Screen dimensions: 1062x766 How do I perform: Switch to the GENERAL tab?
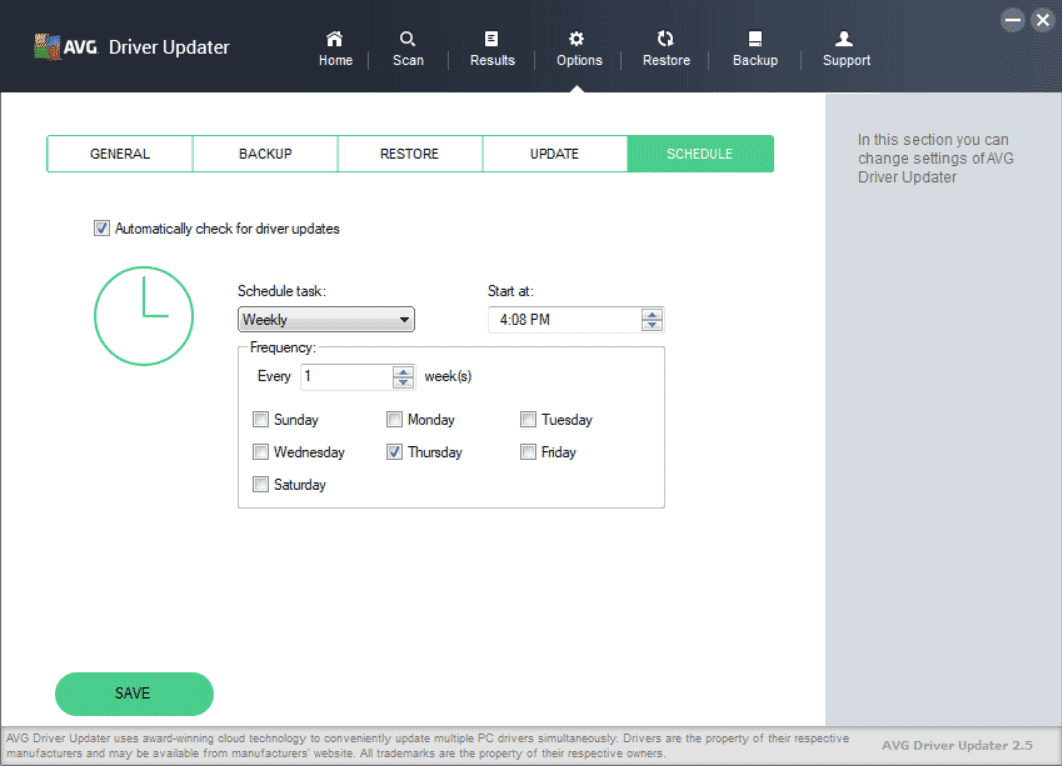point(119,153)
